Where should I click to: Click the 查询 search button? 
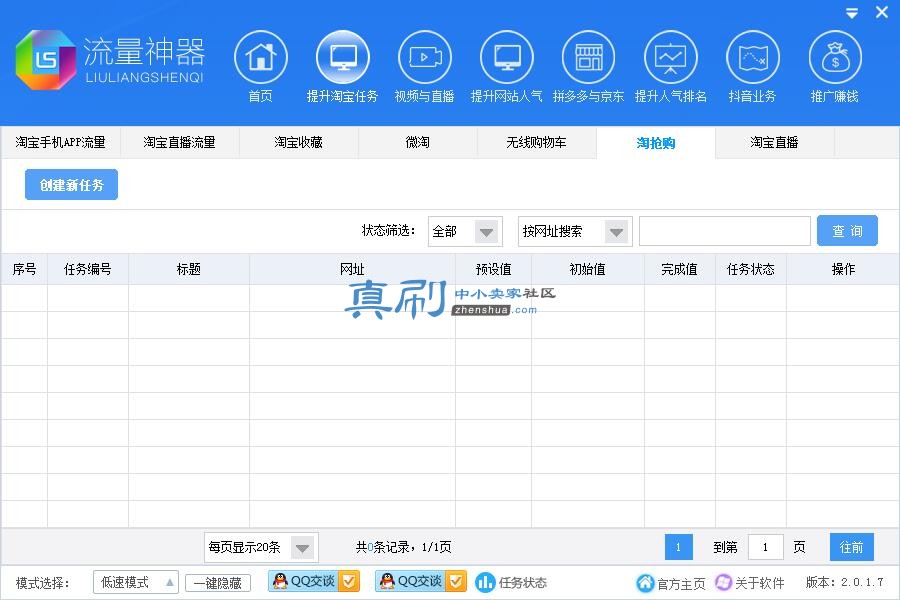point(847,231)
